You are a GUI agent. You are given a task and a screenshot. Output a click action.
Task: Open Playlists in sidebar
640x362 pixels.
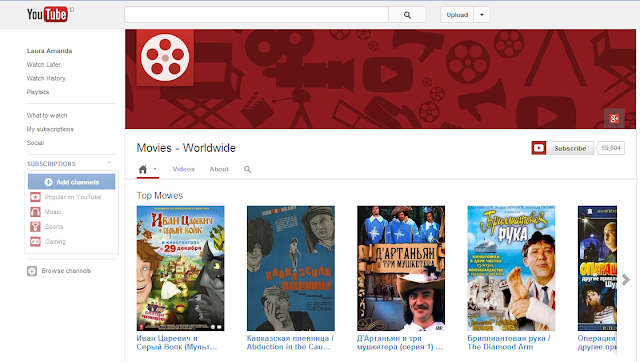(38, 92)
